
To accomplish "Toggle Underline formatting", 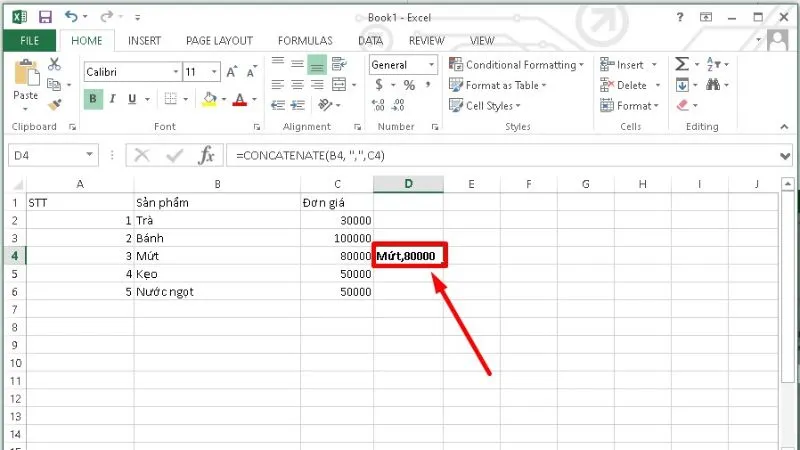I will [x=132, y=99].
